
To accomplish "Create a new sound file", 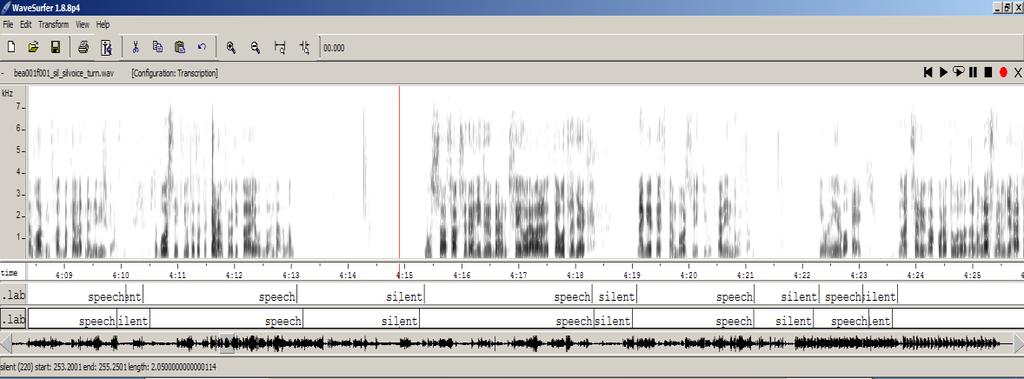I will [11, 47].
